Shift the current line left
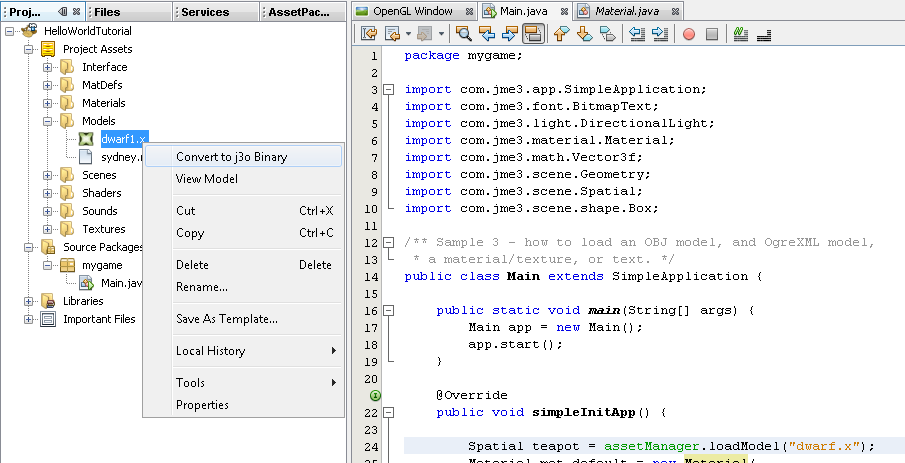905x463 pixels. pyautogui.click(x=637, y=34)
